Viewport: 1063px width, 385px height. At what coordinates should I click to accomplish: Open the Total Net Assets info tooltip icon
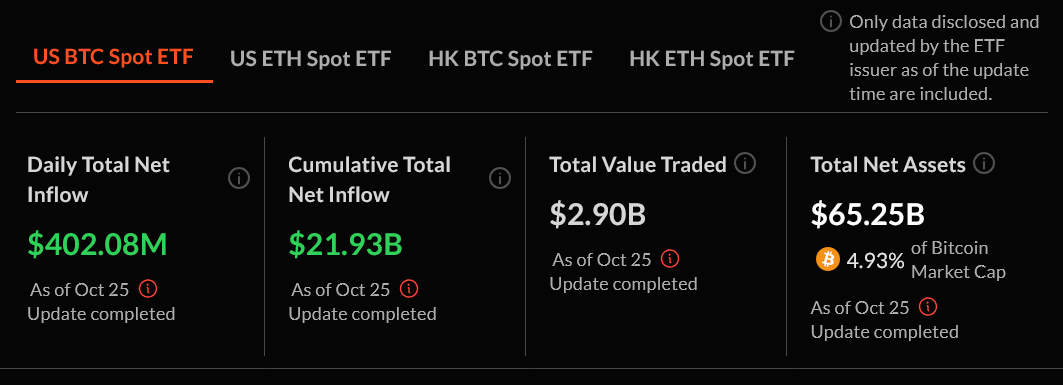pos(984,163)
